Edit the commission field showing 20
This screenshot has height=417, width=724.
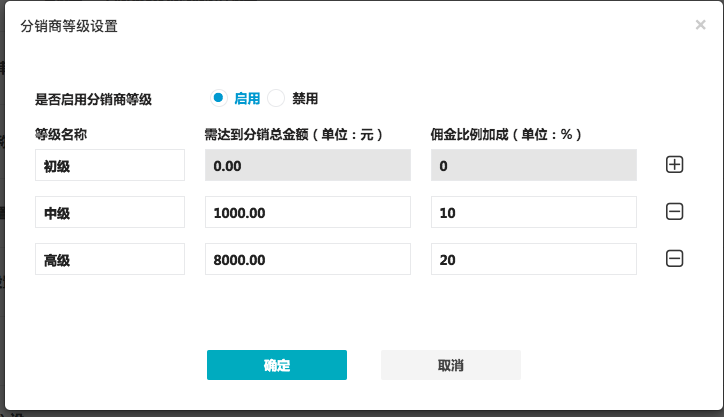coord(534,259)
